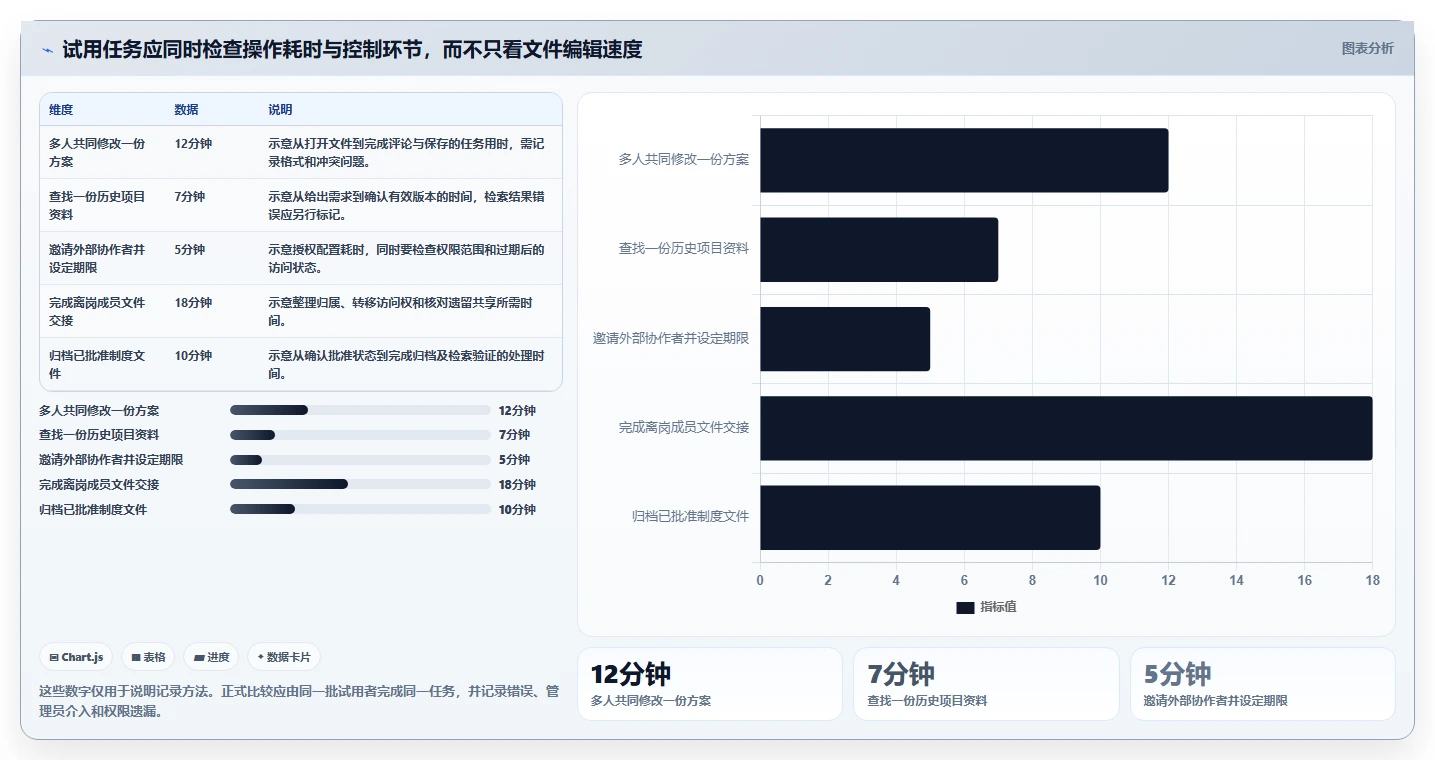Click the 5分钟 summary card
The width and height of the screenshot is (1435, 760).
[x=1263, y=684]
